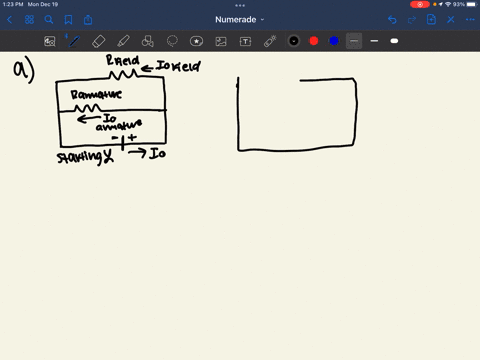Image resolution: width=480 pixels, height=360 pixels.
Task: Open the more options ellipsis menu
Action: (x=470, y=20)
